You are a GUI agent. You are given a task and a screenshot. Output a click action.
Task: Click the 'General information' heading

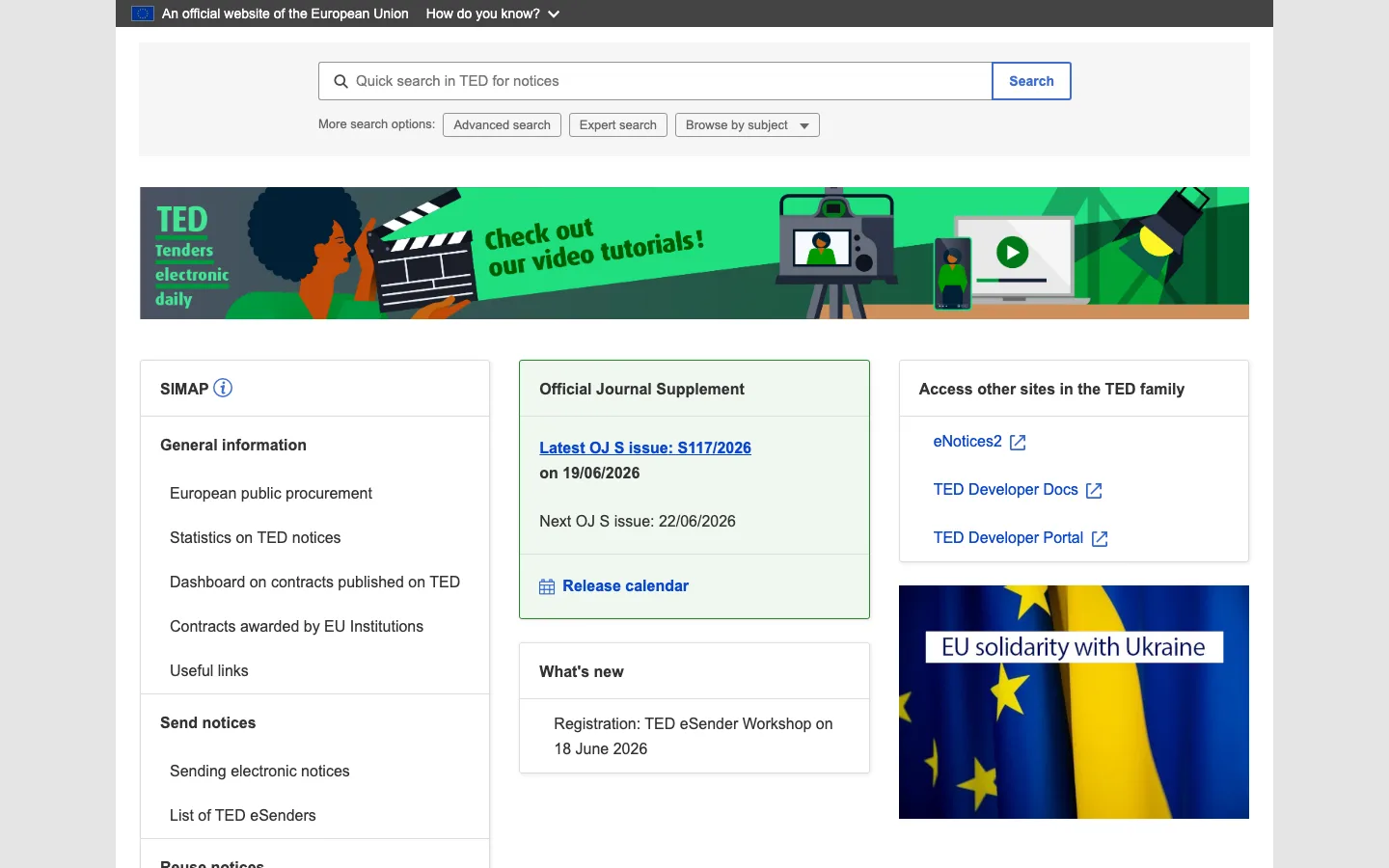pos(233,445)
